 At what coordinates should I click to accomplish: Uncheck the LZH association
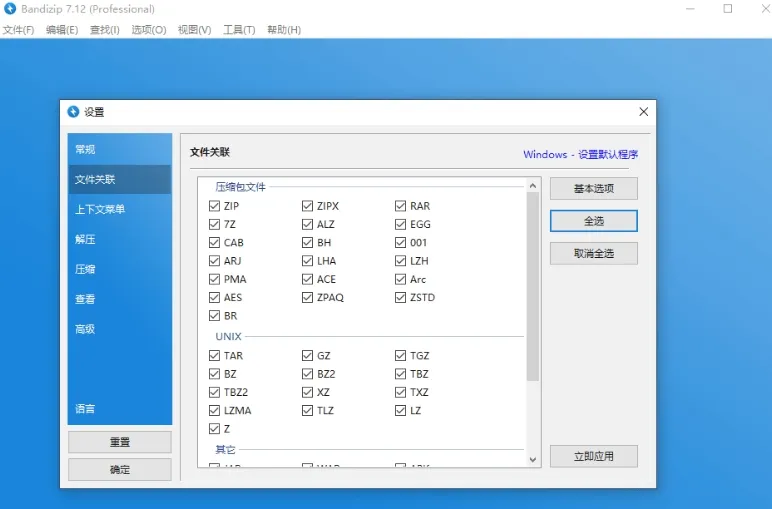pyautogui.click(x=400, y=260)
